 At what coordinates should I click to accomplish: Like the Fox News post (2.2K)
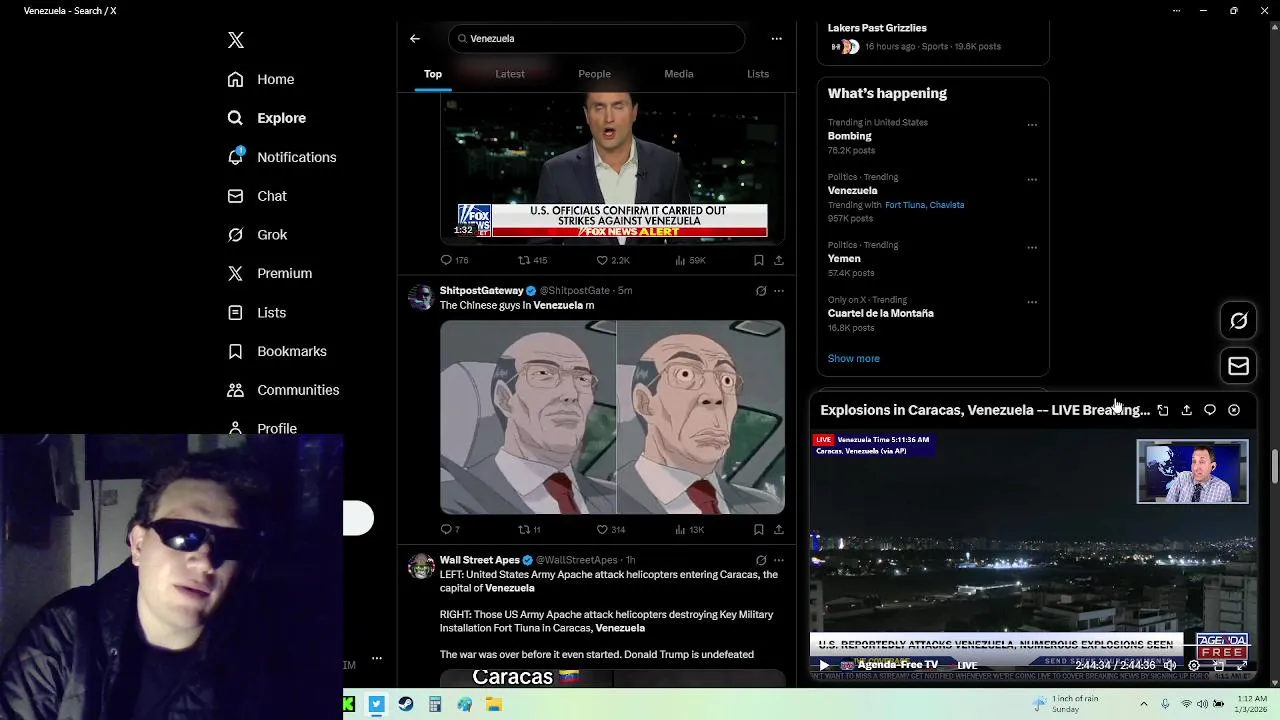612,260
